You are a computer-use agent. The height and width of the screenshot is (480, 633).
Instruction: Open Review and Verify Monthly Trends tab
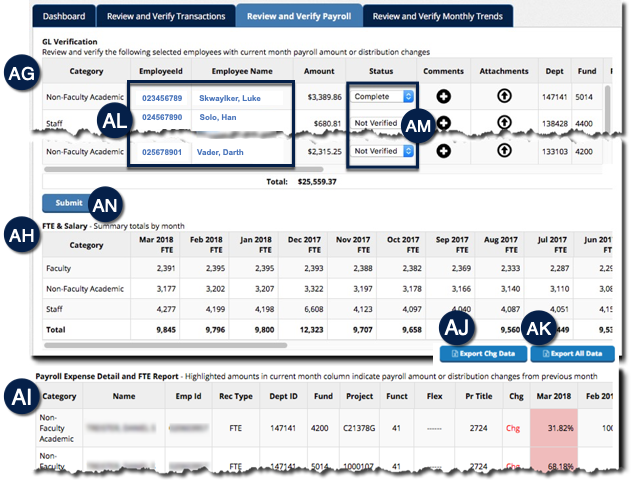pos(437,16)
